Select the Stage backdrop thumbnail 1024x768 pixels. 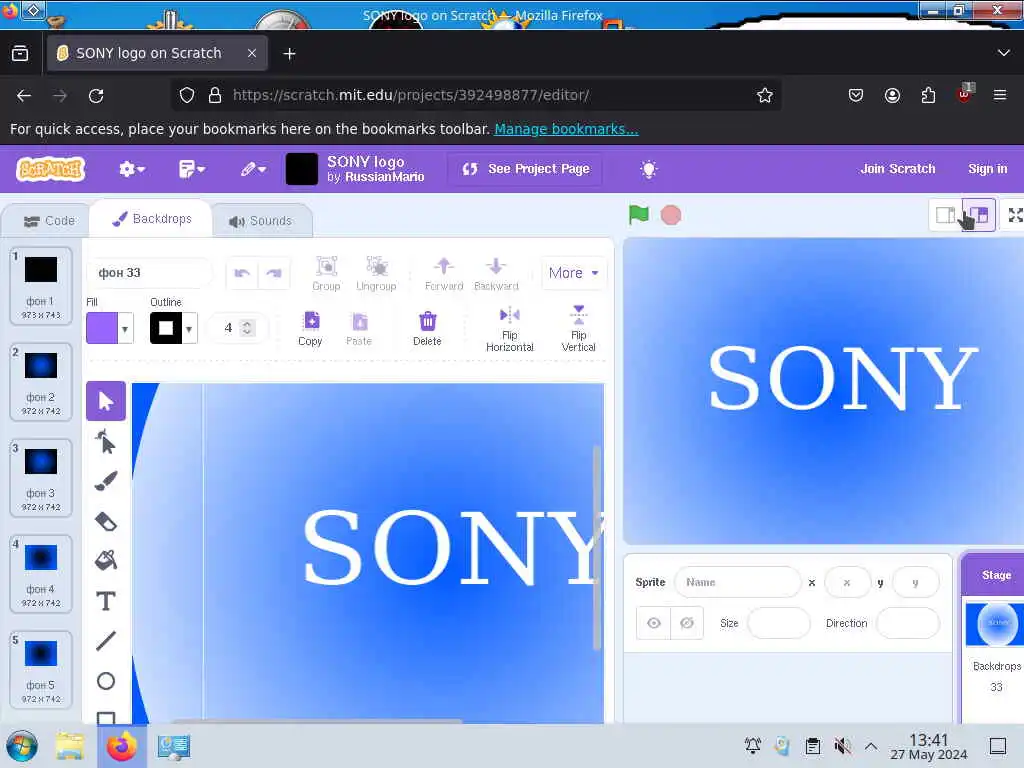pos(993,624)
